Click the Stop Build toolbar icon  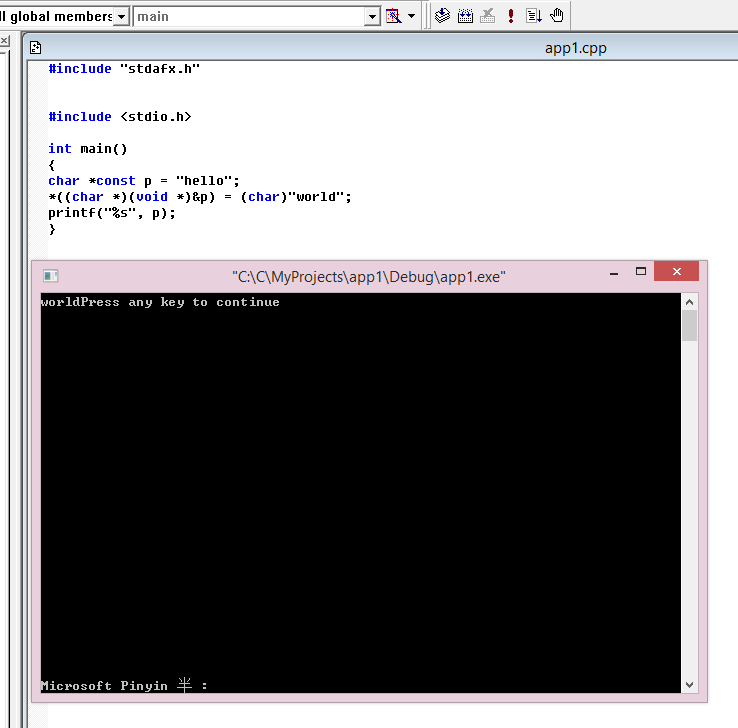(x=488, y=16)
